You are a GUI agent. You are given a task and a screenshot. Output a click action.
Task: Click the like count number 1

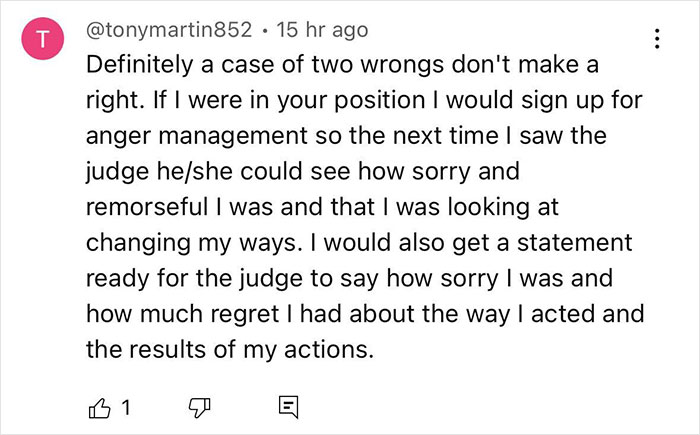click(129, 407)
